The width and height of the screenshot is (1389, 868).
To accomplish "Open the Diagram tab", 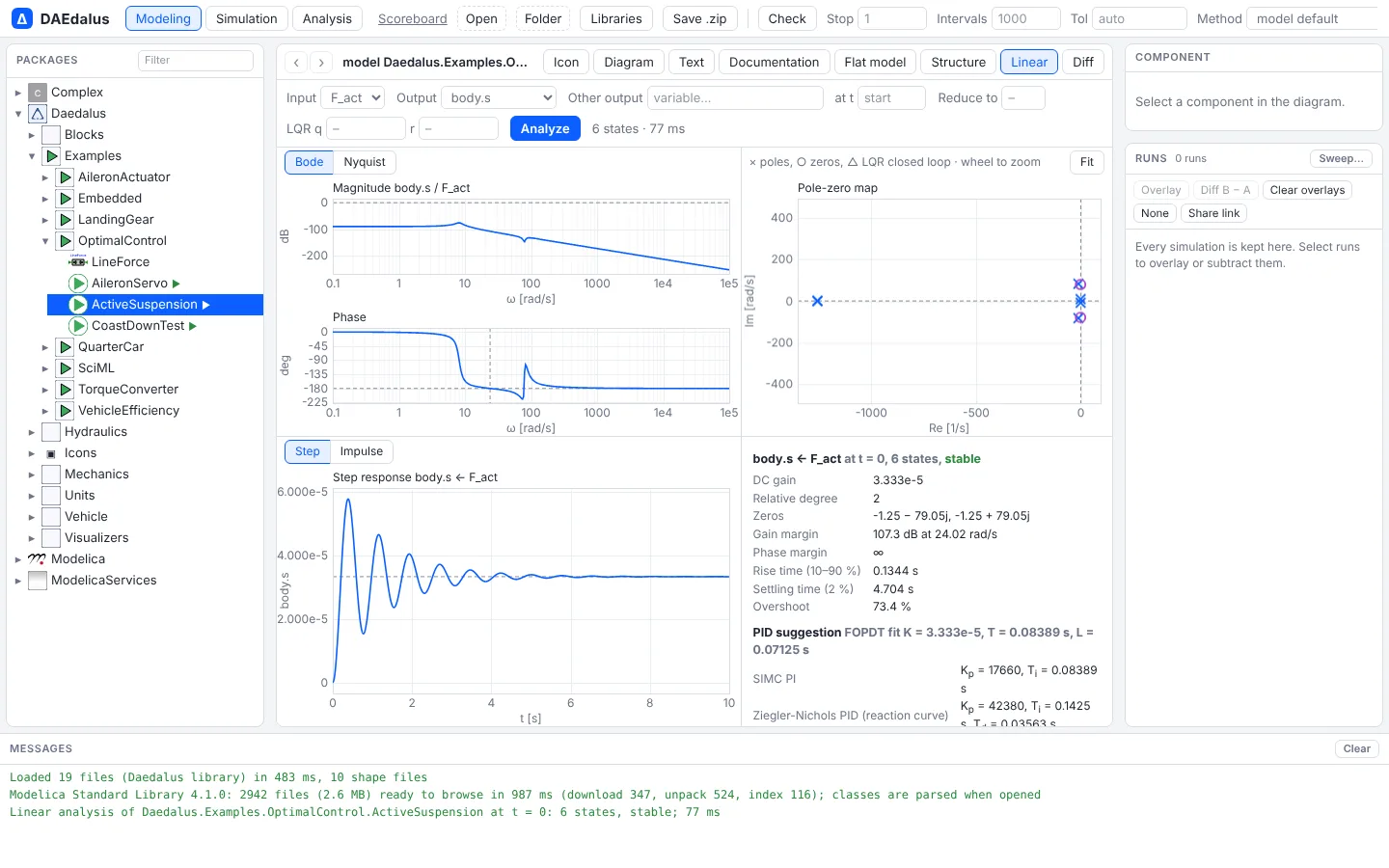I will pyautogui.click(x=629, y=62).
